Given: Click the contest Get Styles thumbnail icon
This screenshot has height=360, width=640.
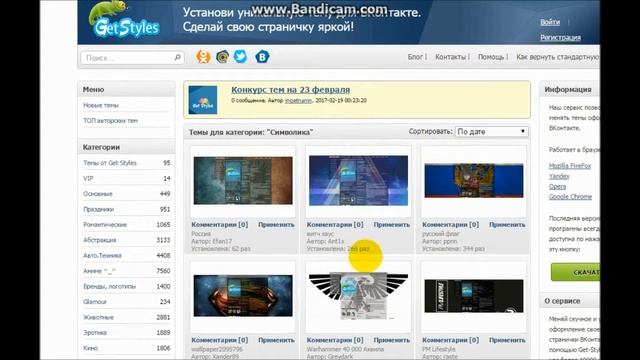Looking at the screenshot, I should [x=203, y=100].
